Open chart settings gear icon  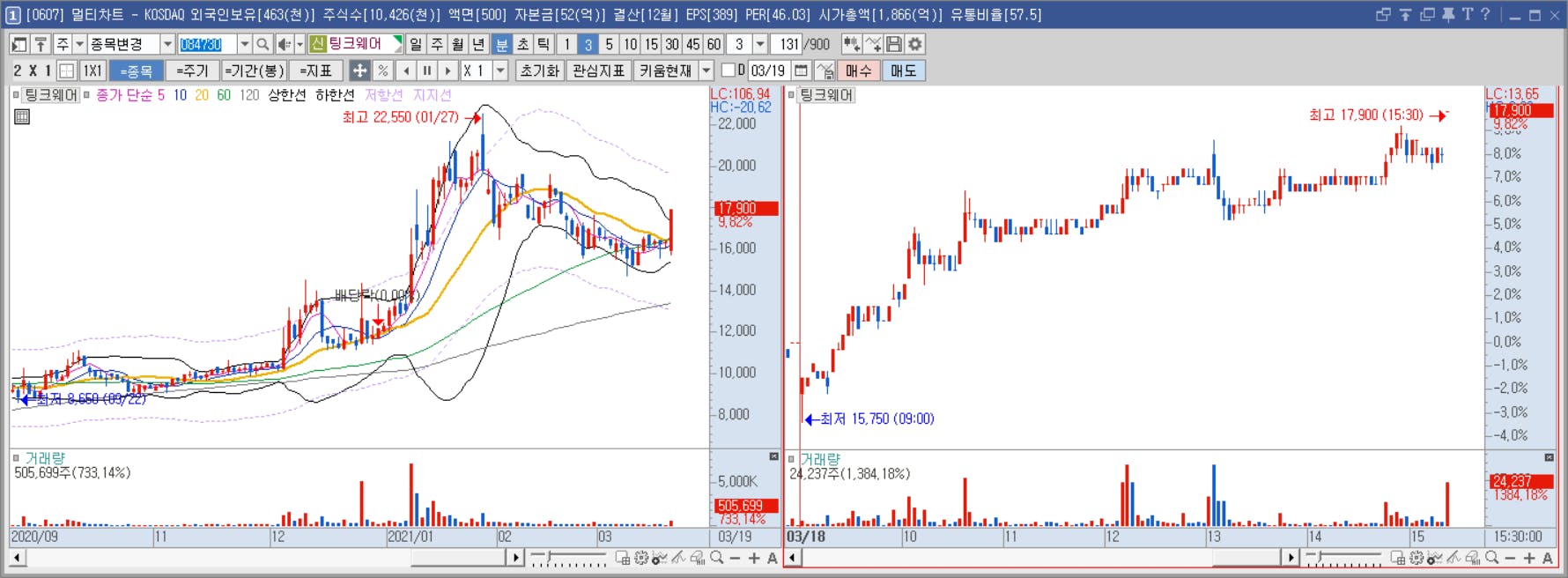tap(915, 44)
